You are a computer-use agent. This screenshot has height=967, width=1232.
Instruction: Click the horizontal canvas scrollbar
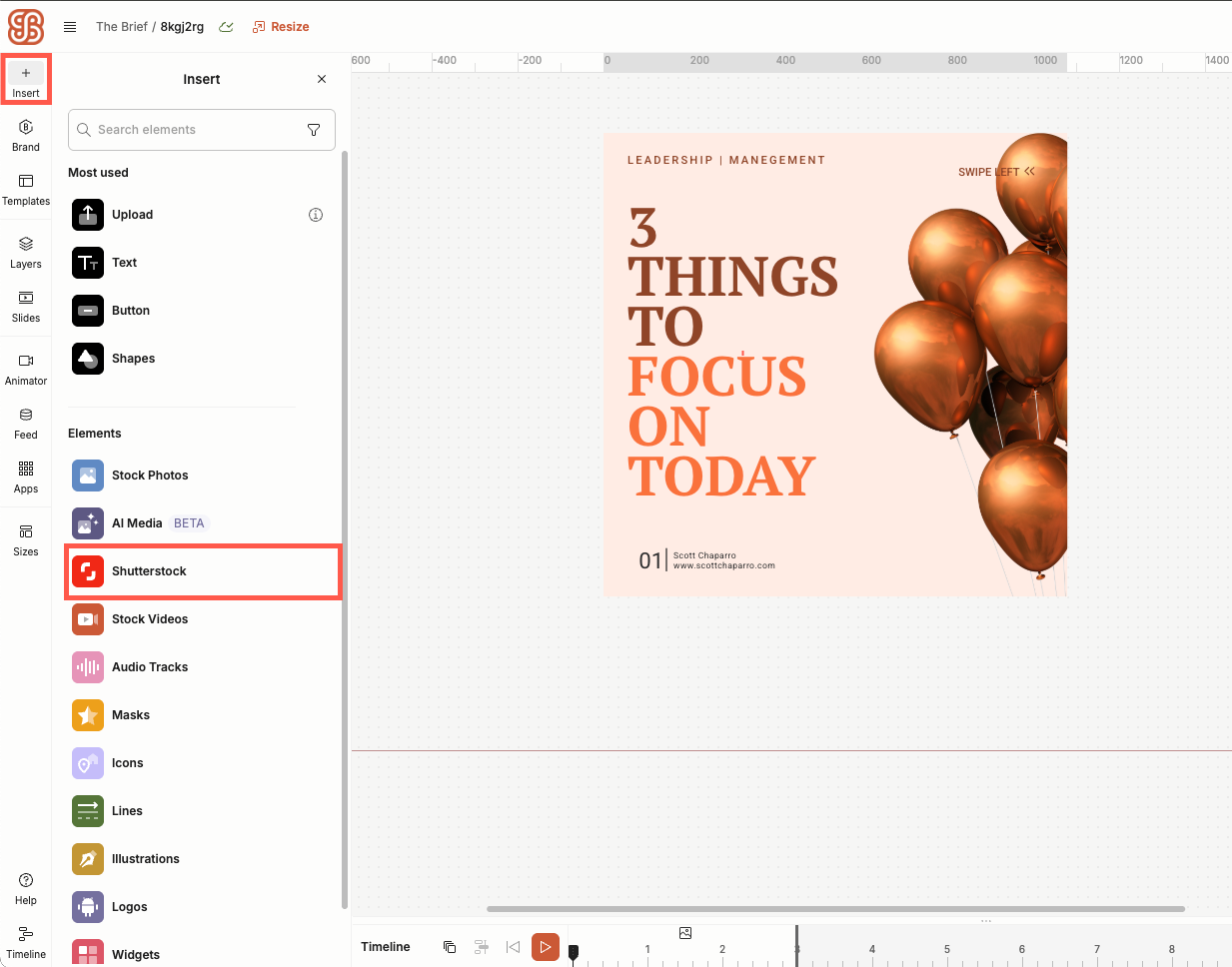click(x=835, y=909)
